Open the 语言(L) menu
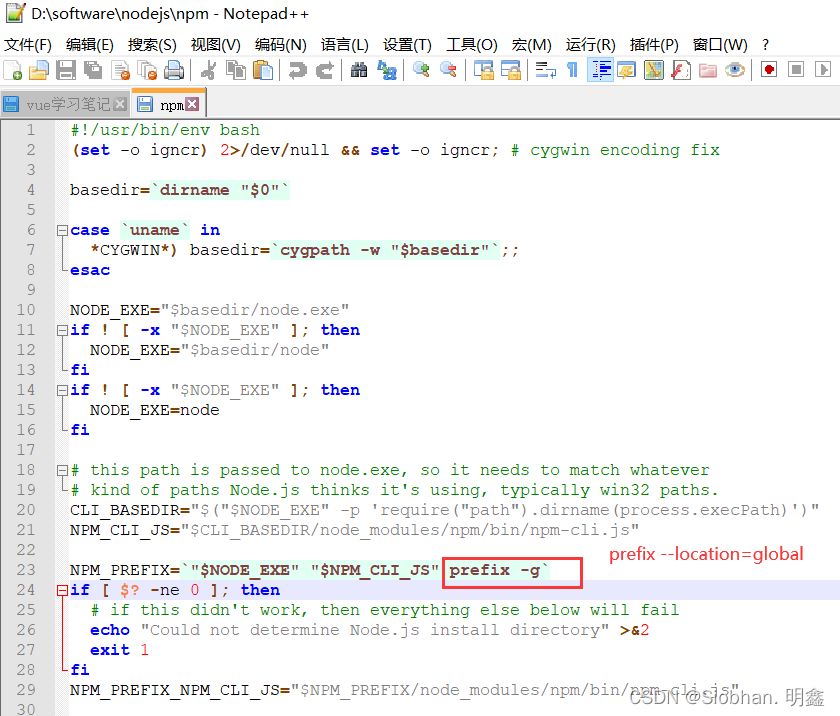This screenshot has width=840, height=716. pyautogui.click(x=344, y=45)
